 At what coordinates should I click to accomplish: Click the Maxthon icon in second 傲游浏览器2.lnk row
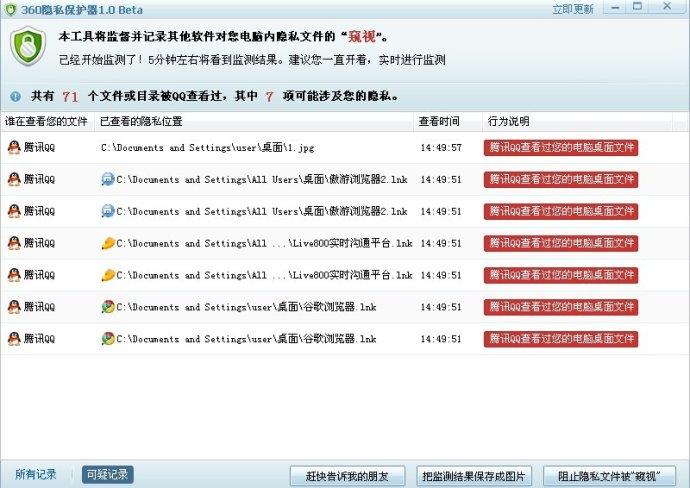(x=108, y=211)
